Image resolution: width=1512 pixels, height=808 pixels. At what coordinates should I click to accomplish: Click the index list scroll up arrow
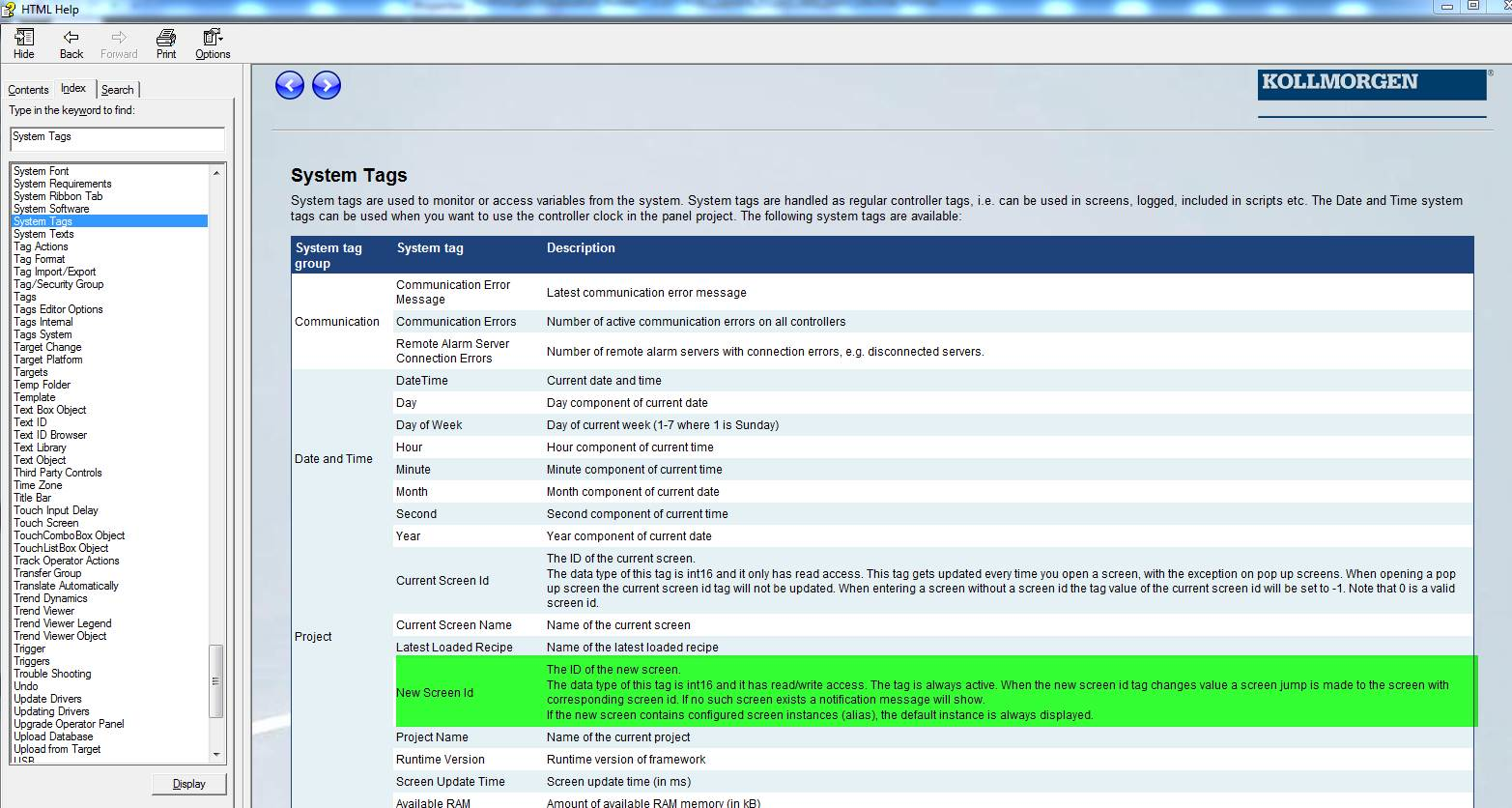(x=216, y=172)
